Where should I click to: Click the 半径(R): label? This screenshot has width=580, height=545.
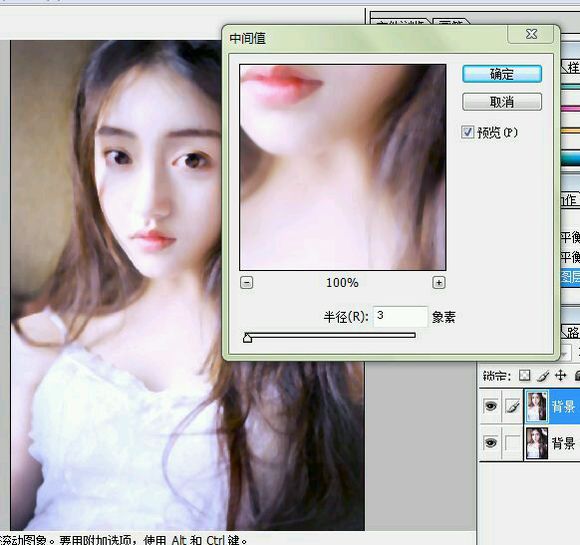click(346, 317)
